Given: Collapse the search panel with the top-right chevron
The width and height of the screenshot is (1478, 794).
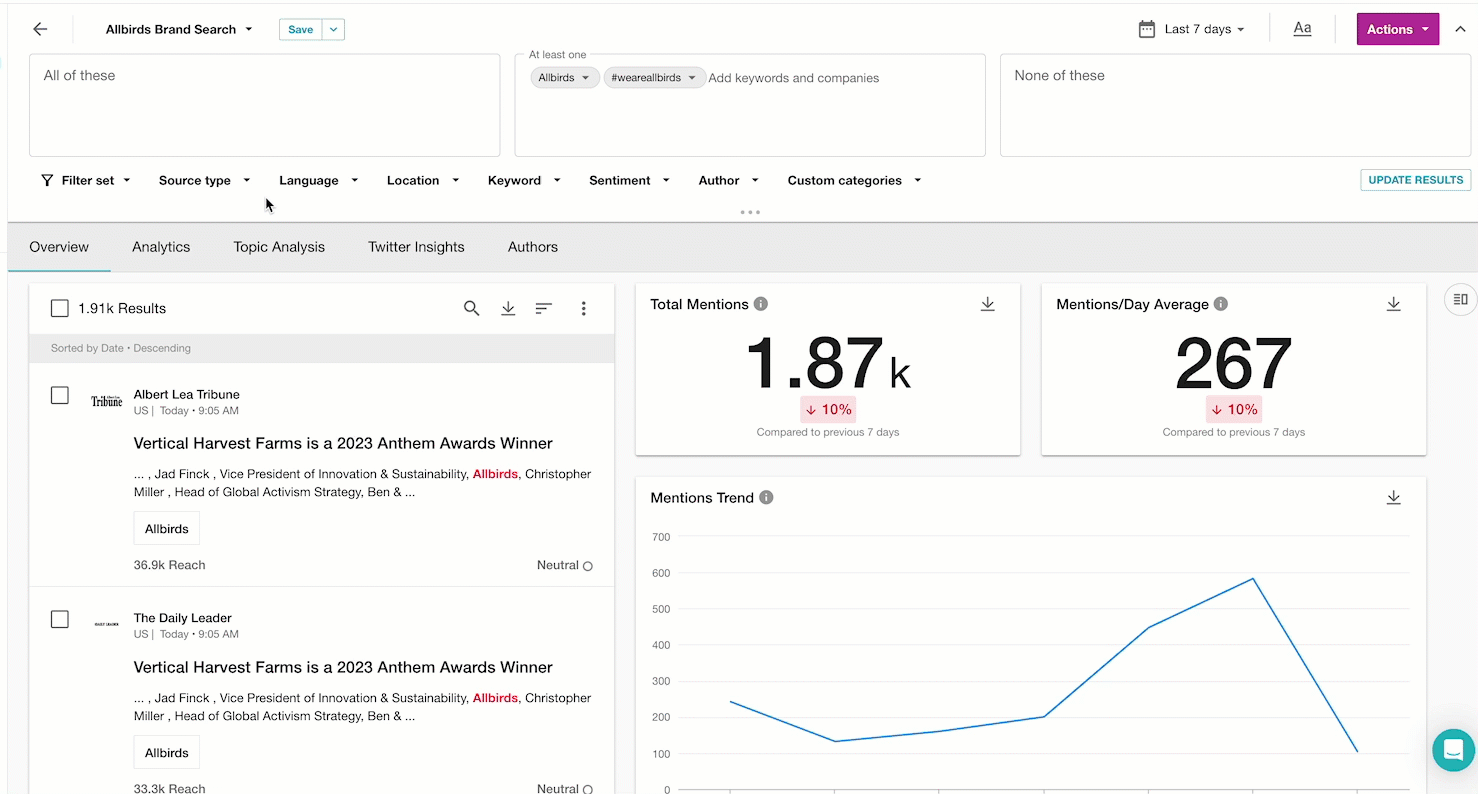Looking at the screenshot, I should (x=1460, y=29).
